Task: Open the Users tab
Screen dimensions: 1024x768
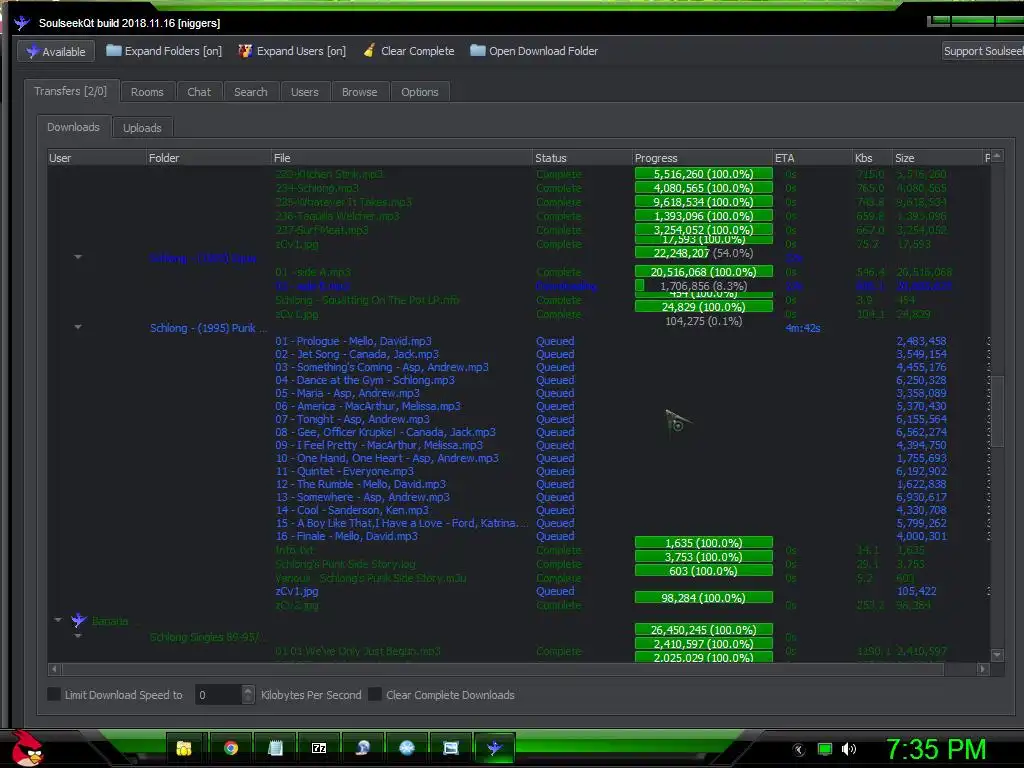Action: 305,92
